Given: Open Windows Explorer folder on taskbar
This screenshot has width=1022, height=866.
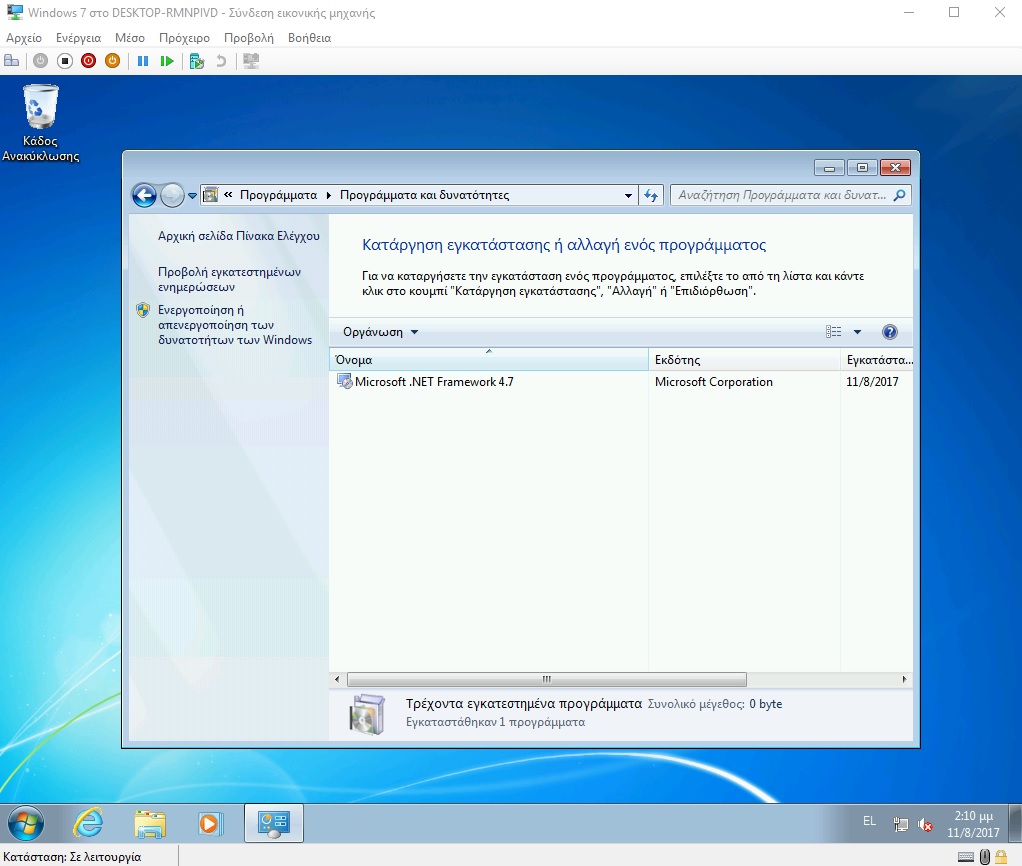Looking at the screenshot, I should coord(150,824).
